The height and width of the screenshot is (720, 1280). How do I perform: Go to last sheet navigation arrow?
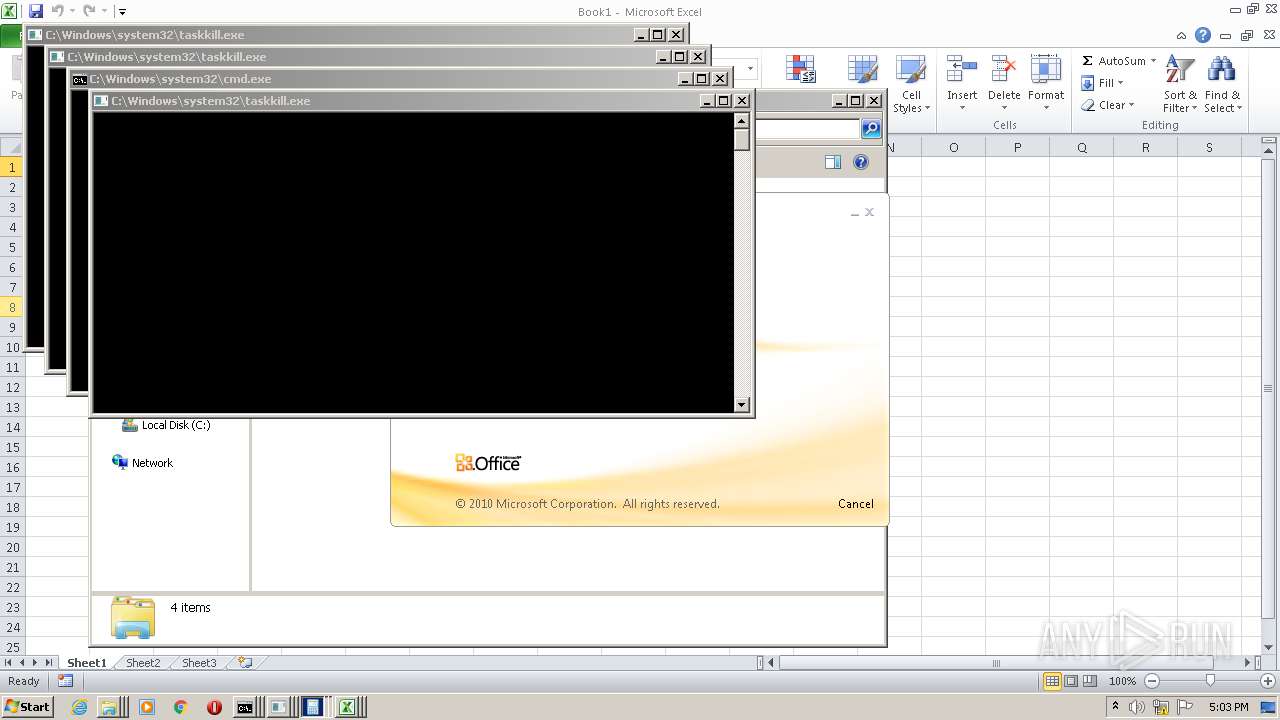point(49,663)
